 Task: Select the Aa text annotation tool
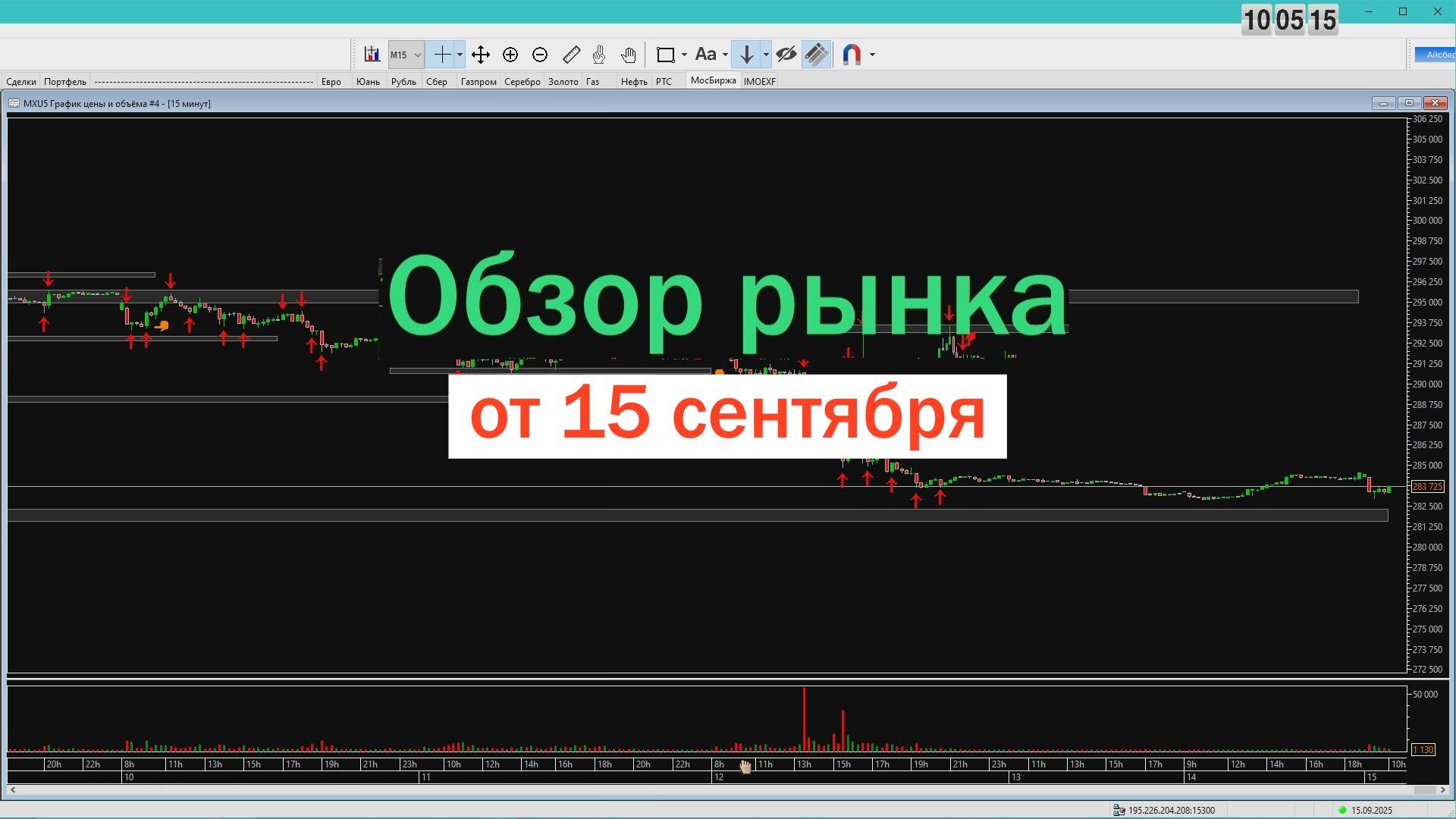click(x=706, y=54)
